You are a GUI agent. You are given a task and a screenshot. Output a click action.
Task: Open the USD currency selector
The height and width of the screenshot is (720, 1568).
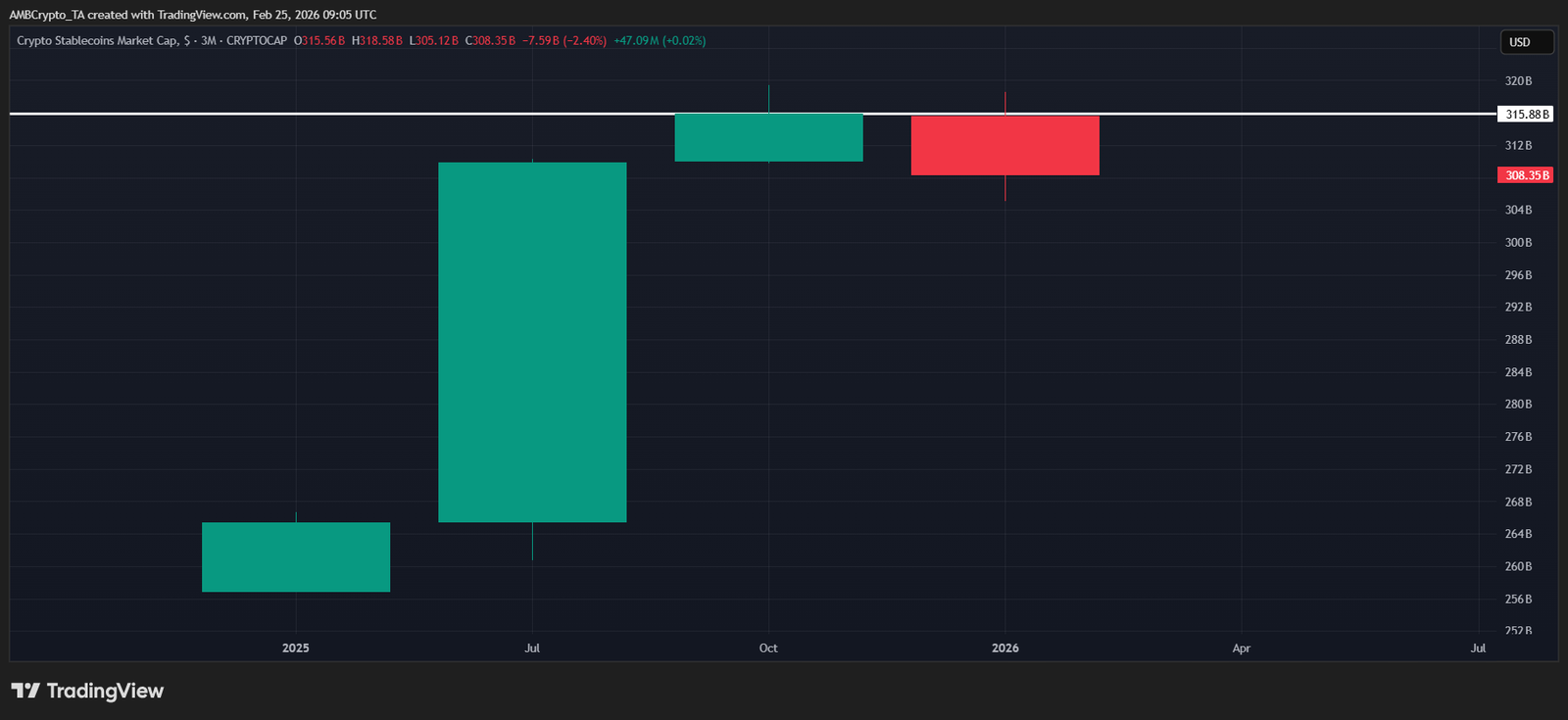pos(1526,42)
